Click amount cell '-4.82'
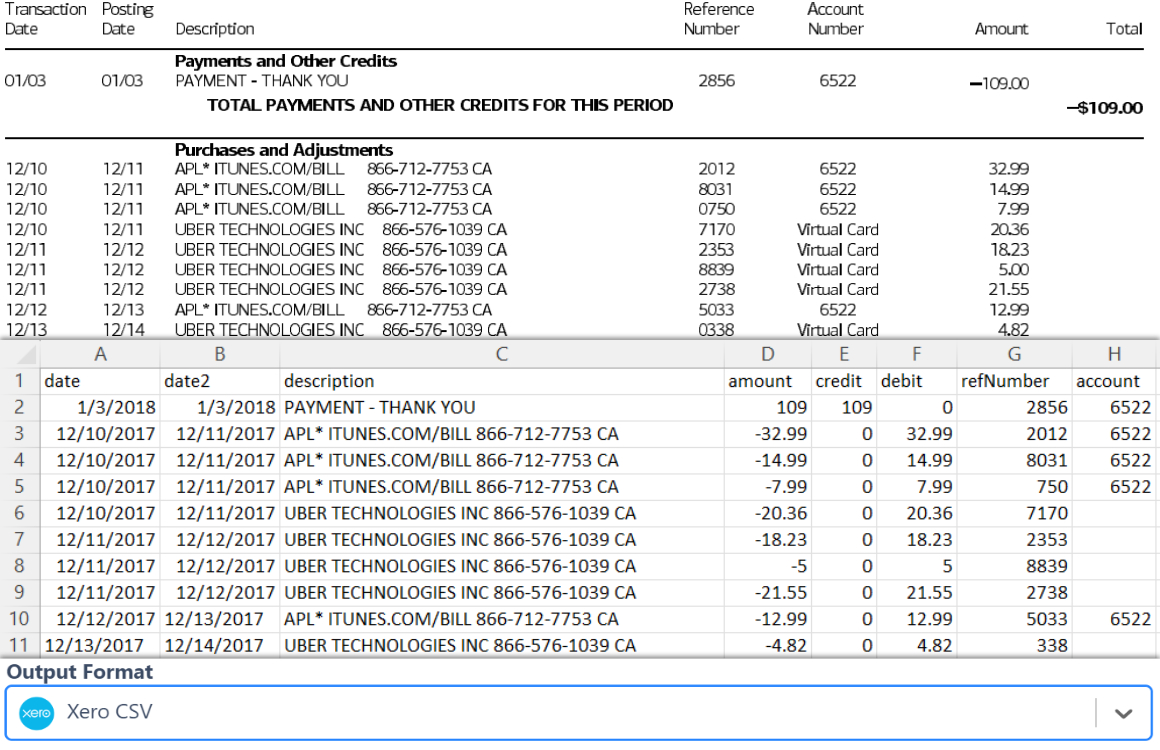This screenshot has width=1160, height=750. tap(767, 646)
